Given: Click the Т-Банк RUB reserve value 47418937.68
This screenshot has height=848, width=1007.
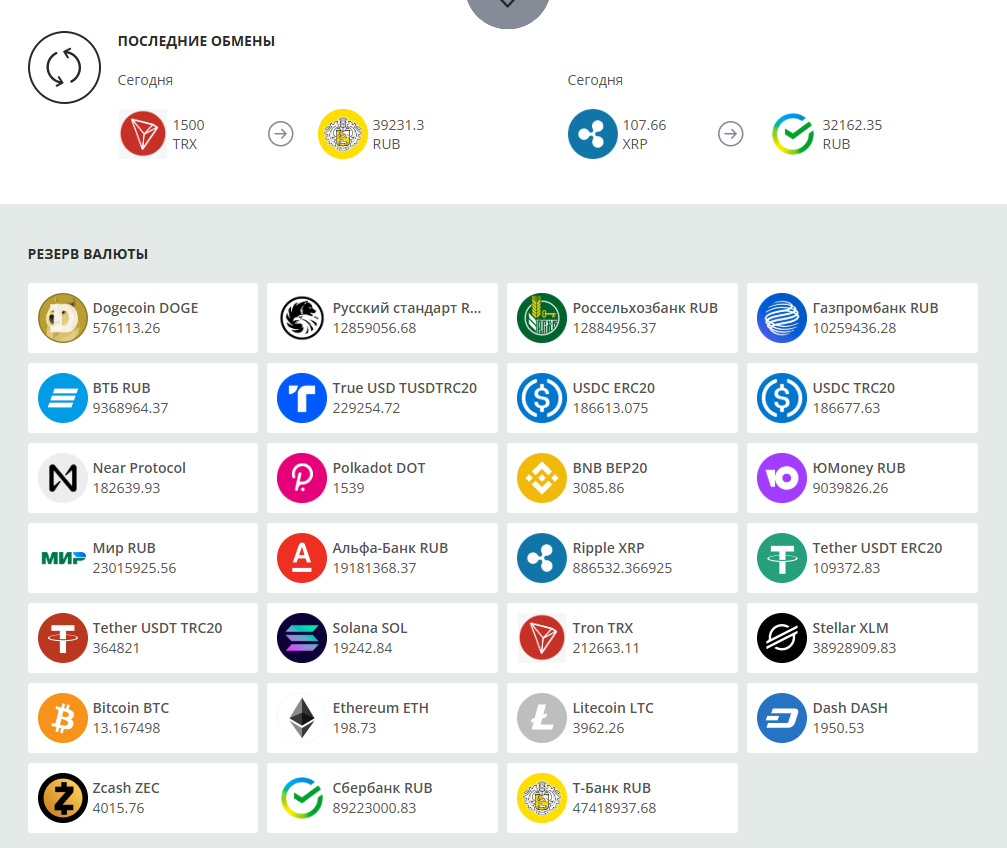Looking at the screenshot, I should [x=615, y=808].
